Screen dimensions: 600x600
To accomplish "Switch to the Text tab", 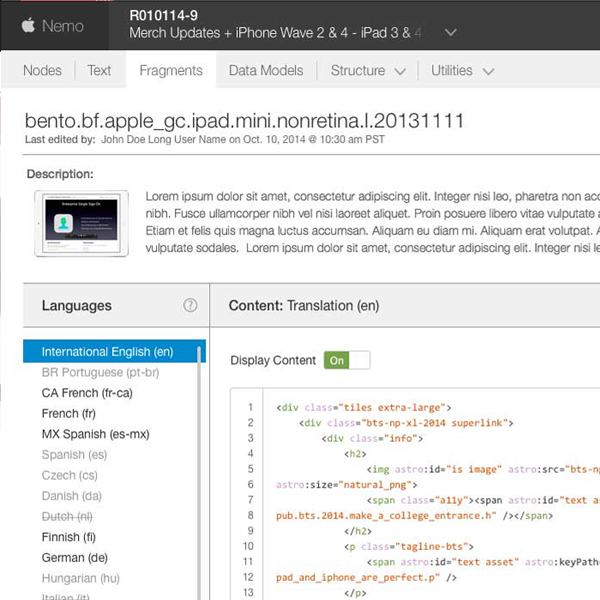I will tap(99, 71).
